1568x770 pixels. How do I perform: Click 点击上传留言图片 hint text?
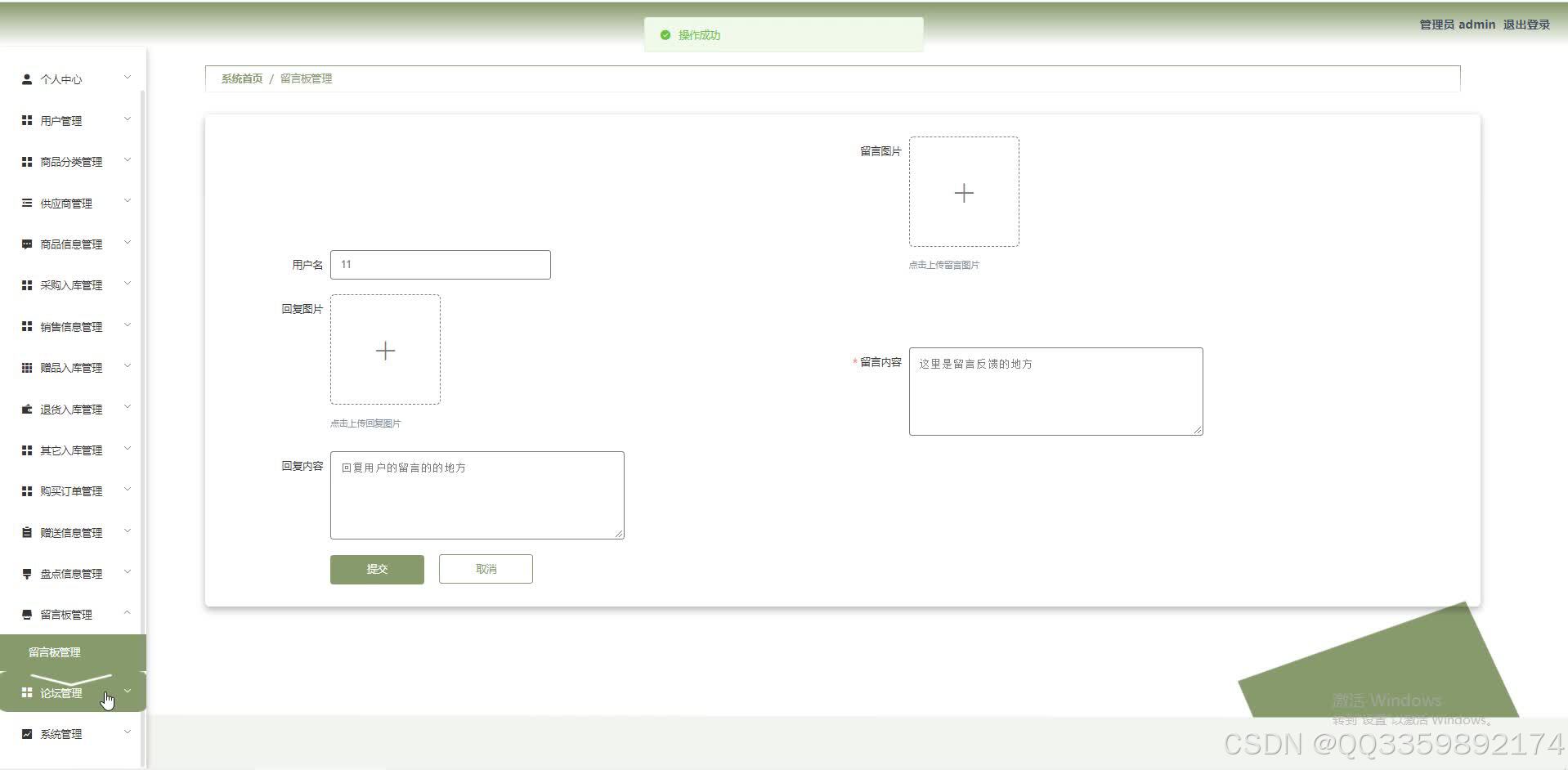point(944,265)
